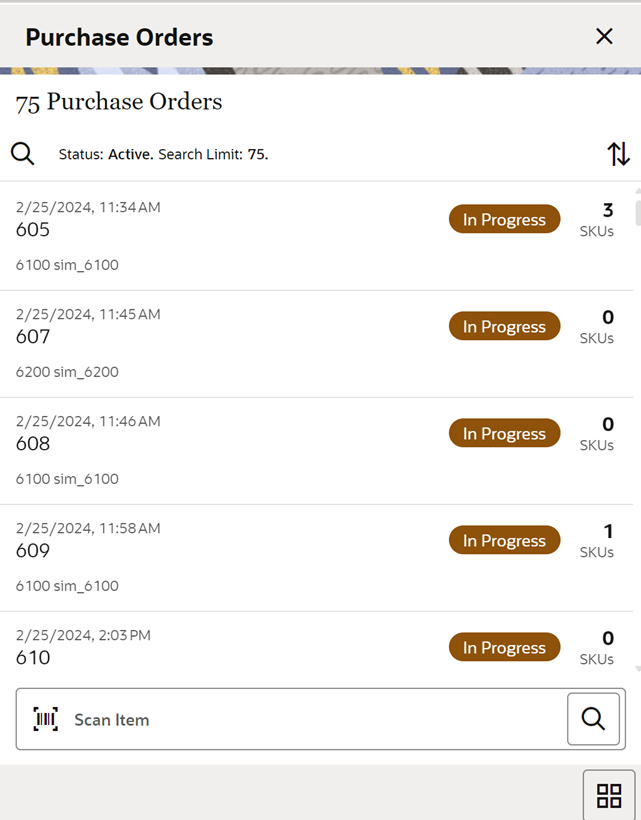Select purchase order 607
Screen dimensions: 641x820
click(200, 336)
